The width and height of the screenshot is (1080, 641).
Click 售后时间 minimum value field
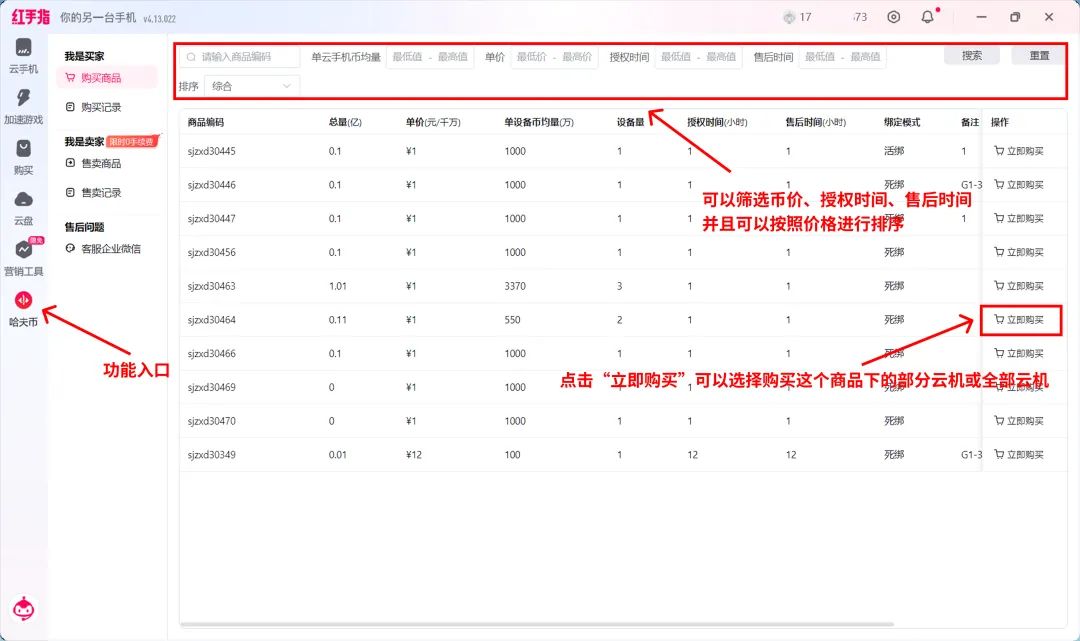[820, 56]
